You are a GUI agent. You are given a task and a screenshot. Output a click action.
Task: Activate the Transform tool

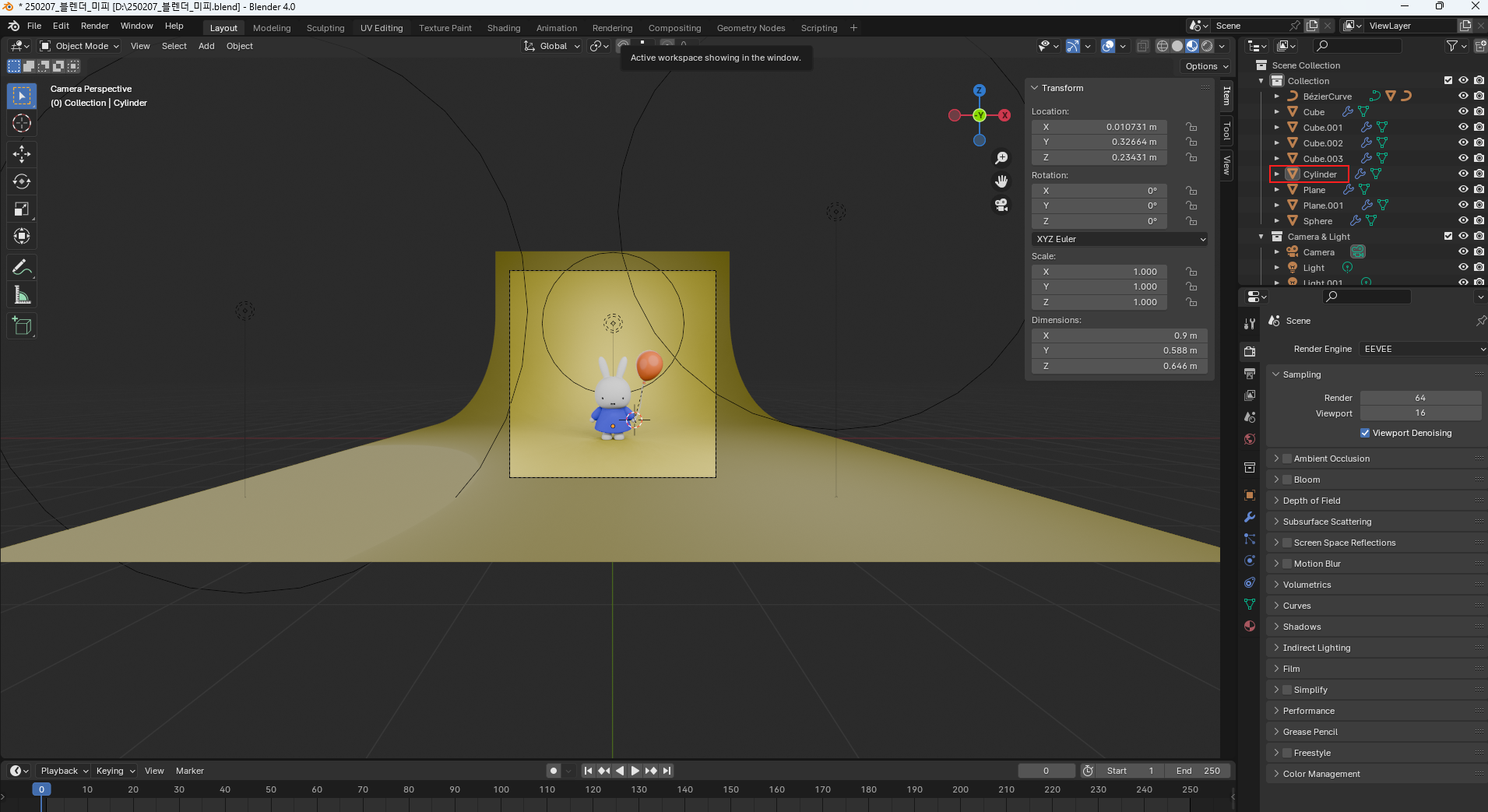(x=22, y=236)
